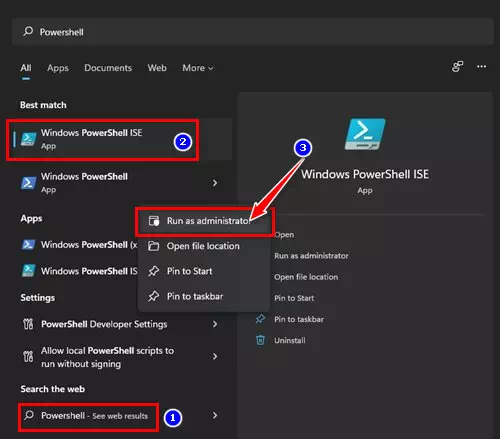Open Allow local PowerShell scripts setting

(120, 357)
